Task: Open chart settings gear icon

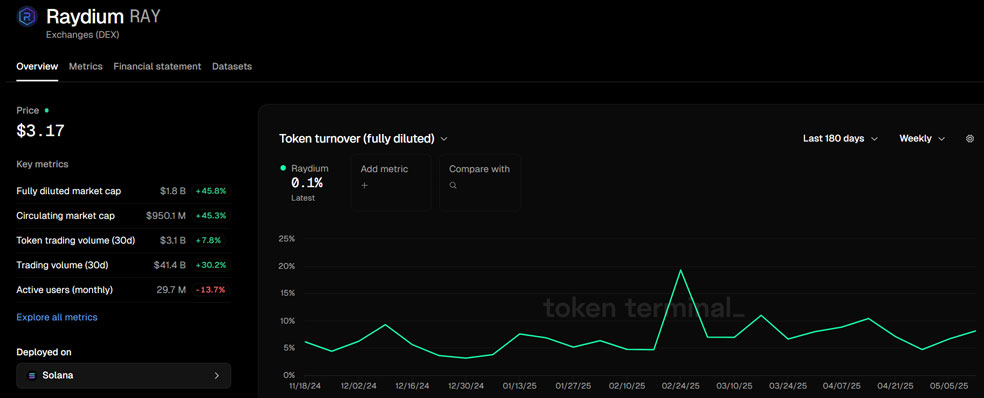Action: [970, 139]
